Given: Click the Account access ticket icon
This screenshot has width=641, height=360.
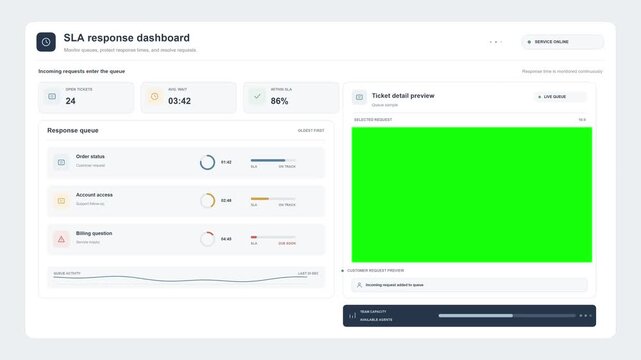Looking at the screenshot, I should point(61,201).
